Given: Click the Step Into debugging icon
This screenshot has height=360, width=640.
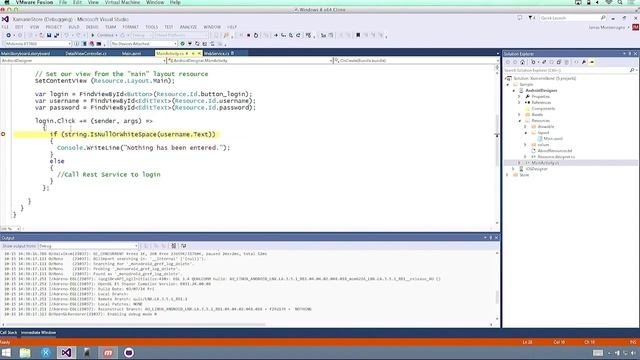Looking at the screenshot, I should (283, 36).
